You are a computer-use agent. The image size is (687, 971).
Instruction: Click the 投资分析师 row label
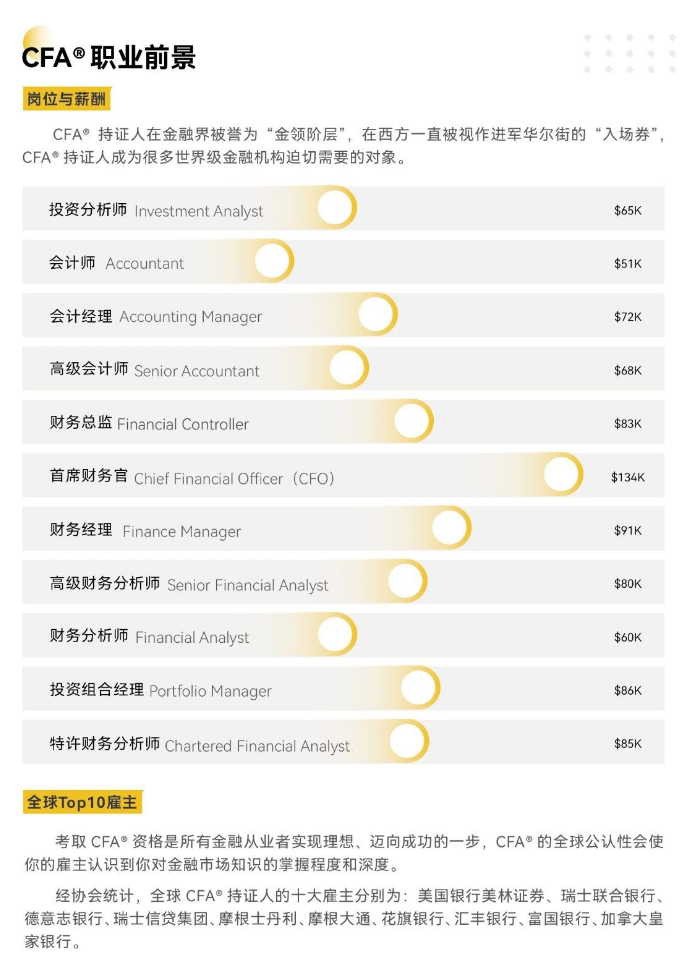[x=88, y=209]
